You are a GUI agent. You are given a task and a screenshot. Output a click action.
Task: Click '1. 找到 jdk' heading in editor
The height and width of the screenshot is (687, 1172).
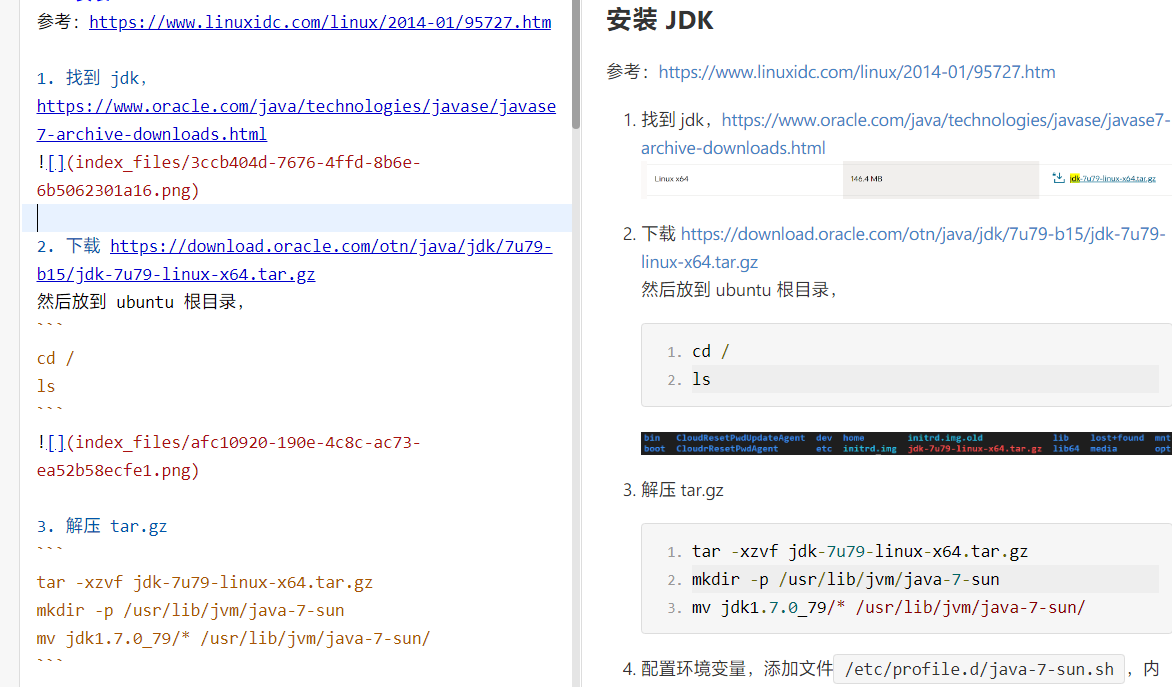[x=93, y=78]
